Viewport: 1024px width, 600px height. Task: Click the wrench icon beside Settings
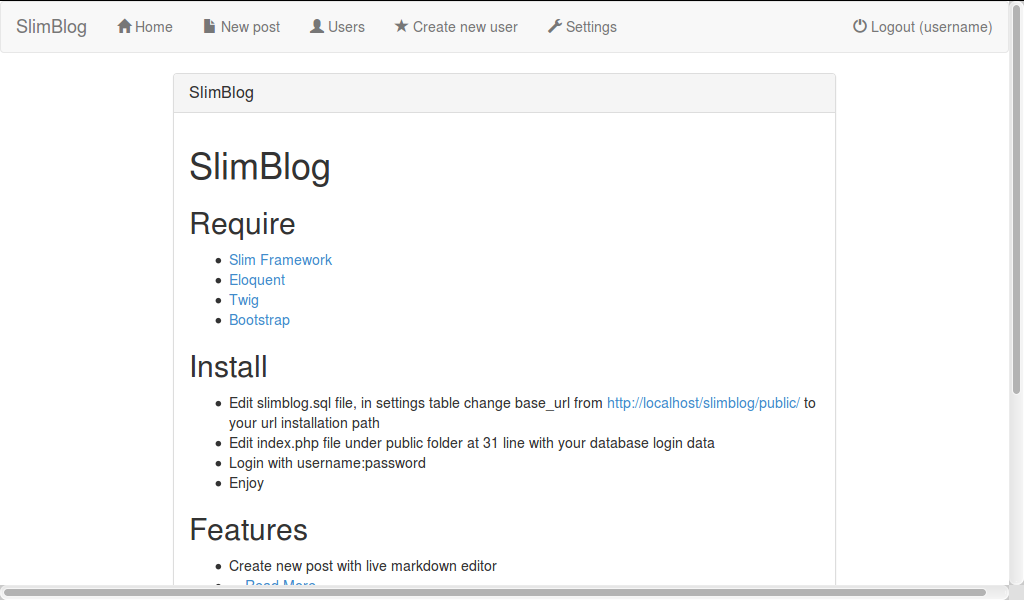coord(554,26)
